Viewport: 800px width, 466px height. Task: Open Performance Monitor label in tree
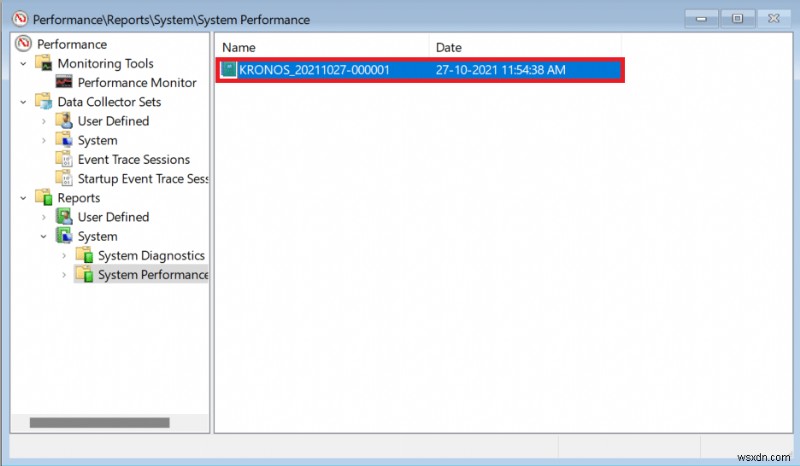[x=137, y=83]
